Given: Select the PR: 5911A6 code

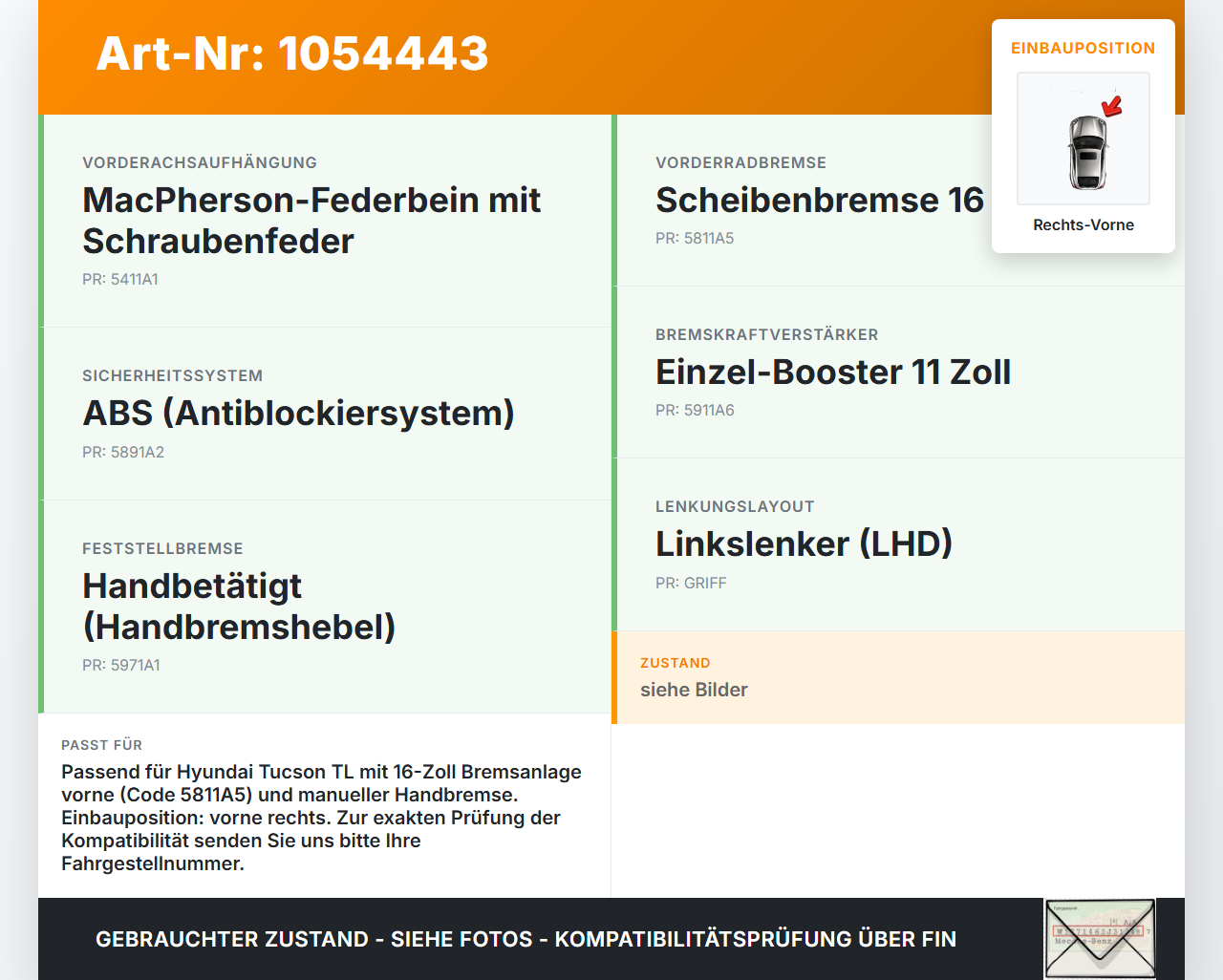Looking at the screenshot, I should click(x=695, y=410).
